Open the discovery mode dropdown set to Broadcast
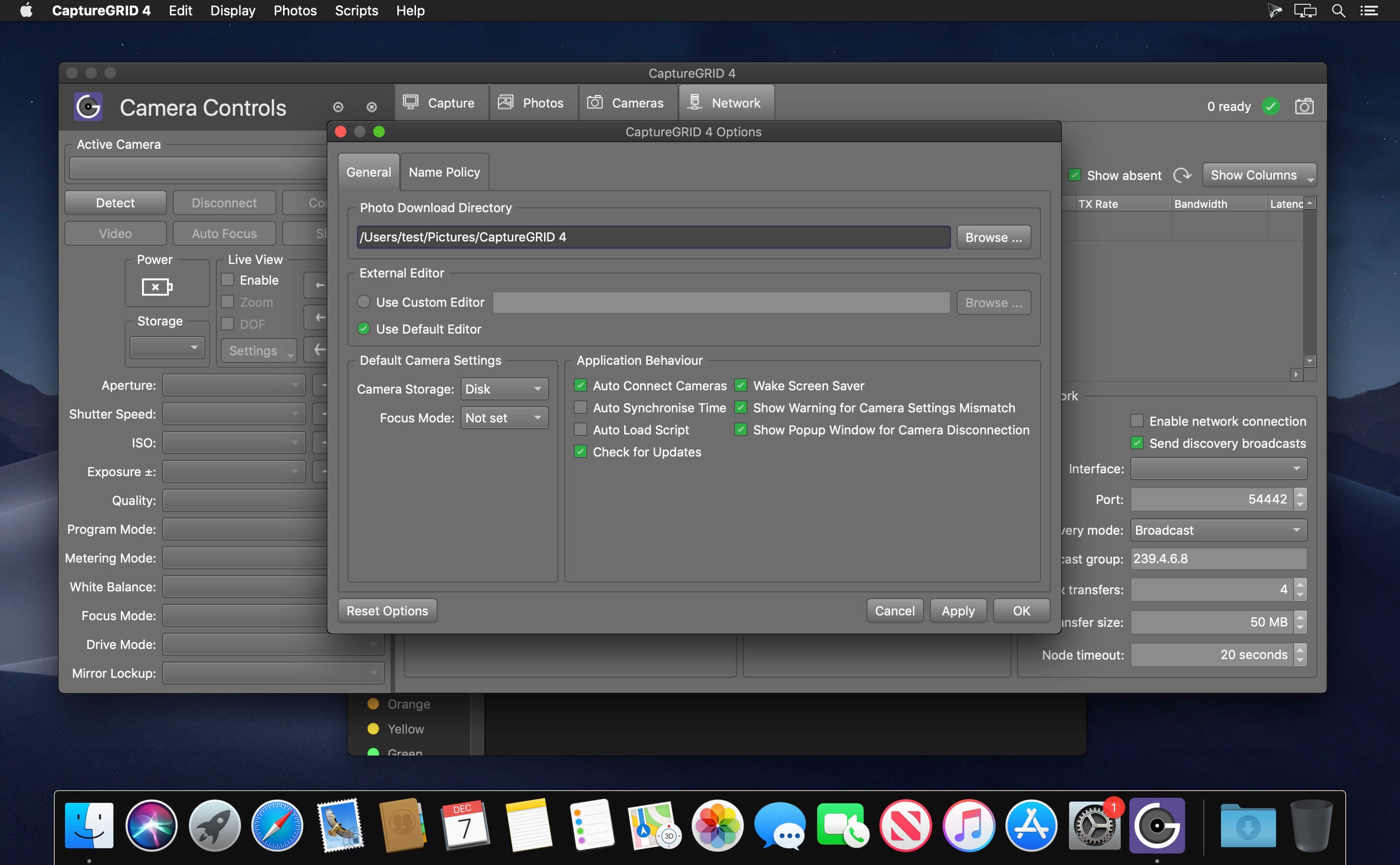The height and width of the screenshot is (865, 1400). 1219,530
